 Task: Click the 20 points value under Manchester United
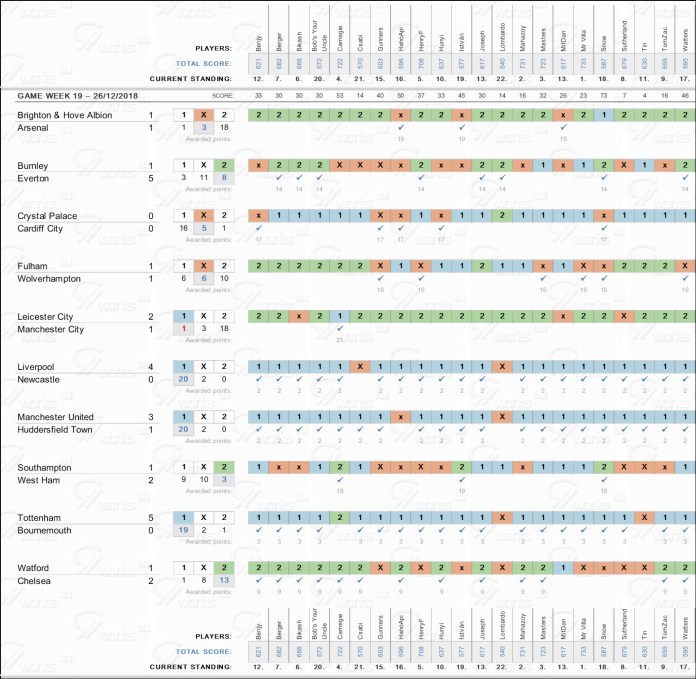point(182,429)
